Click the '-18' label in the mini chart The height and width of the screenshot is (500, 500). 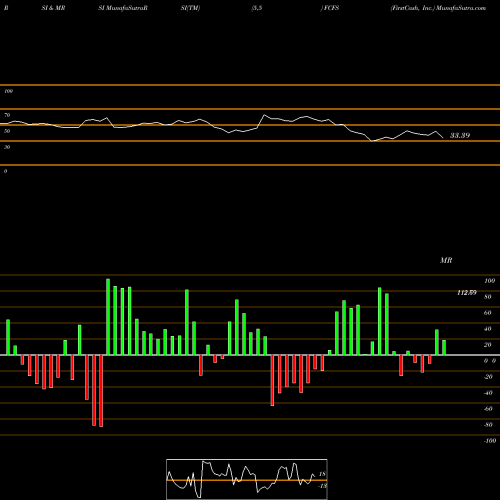tap(322, 486)
